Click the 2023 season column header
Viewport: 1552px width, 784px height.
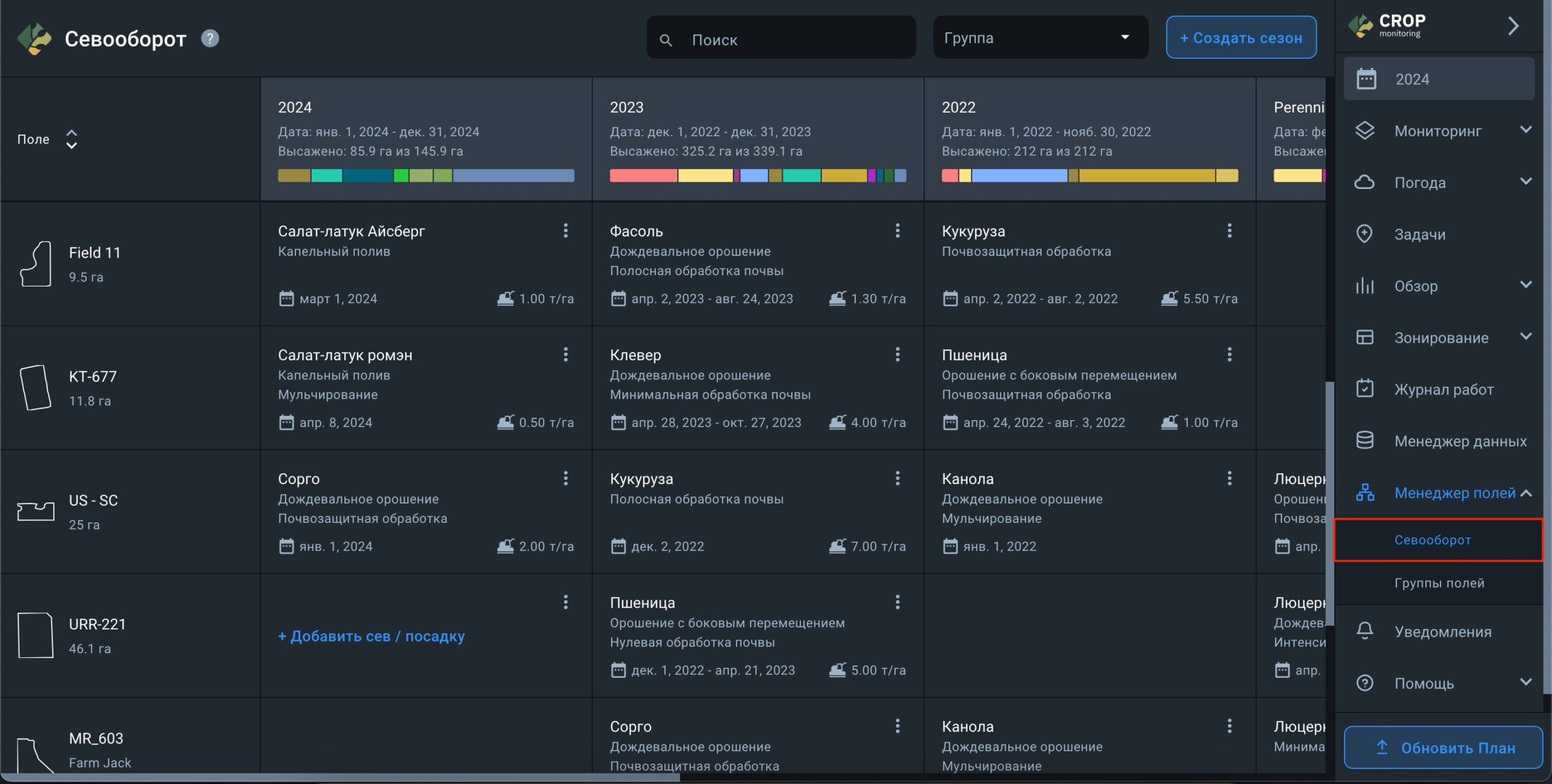point(757,139)
